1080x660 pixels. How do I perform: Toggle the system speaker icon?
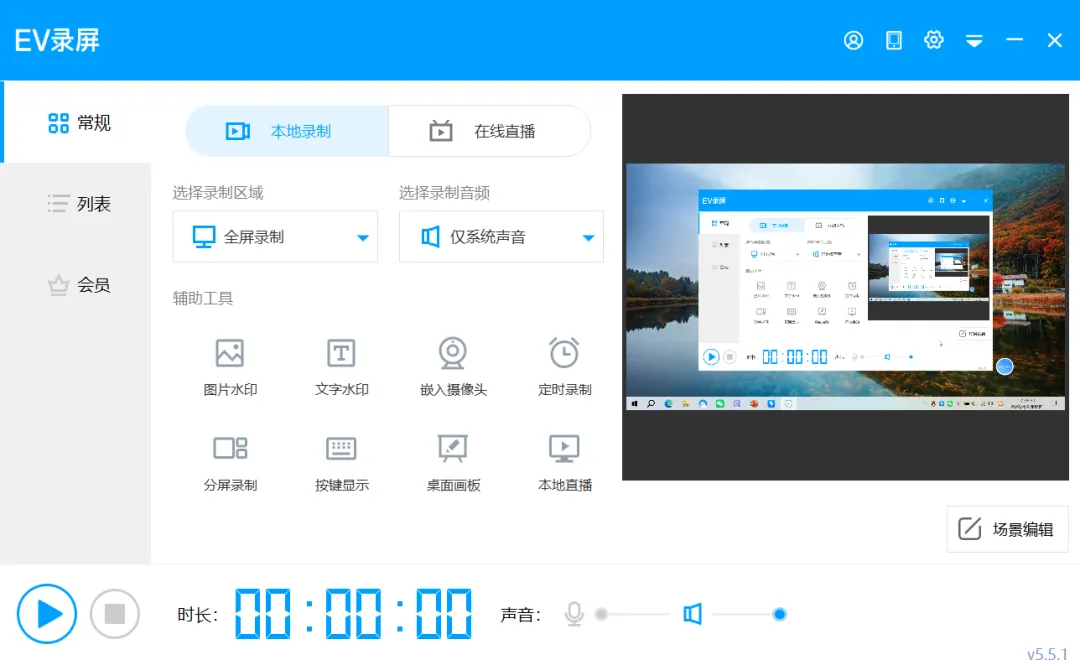click(692, 614)
